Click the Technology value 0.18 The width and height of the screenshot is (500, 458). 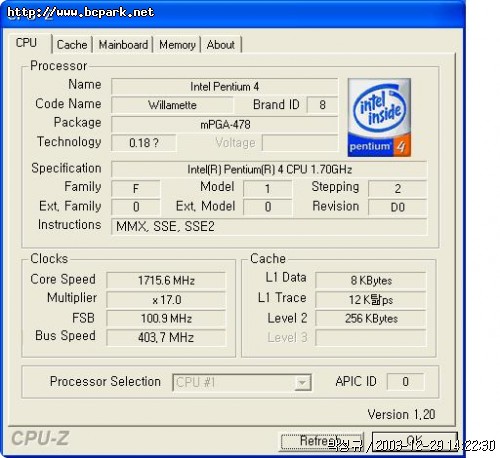pos(144,143)
